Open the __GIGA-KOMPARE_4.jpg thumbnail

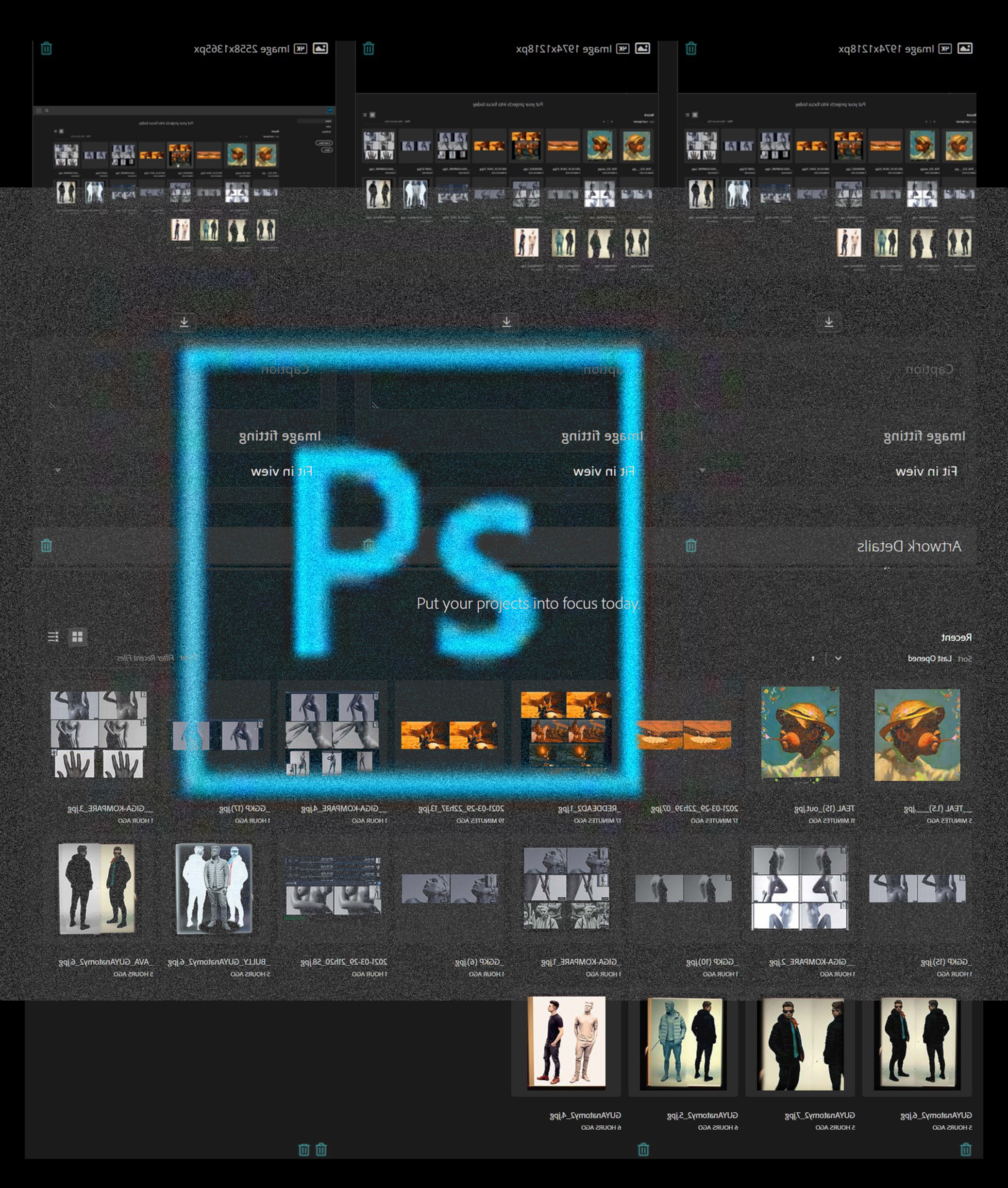point(333,734)
